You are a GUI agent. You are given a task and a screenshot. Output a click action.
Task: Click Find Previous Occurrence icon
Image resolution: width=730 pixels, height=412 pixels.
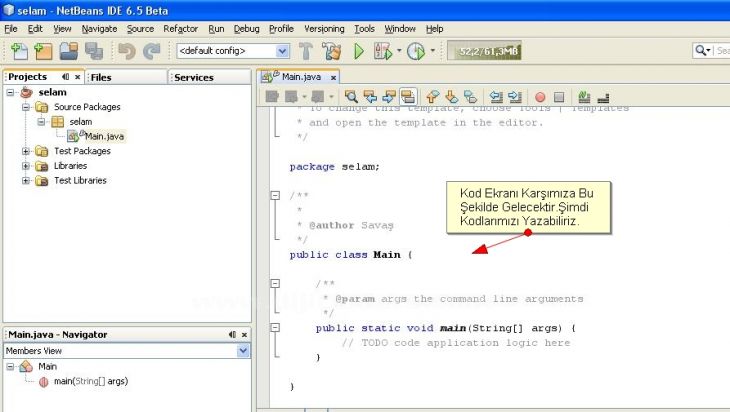click(x=370, y=97)
